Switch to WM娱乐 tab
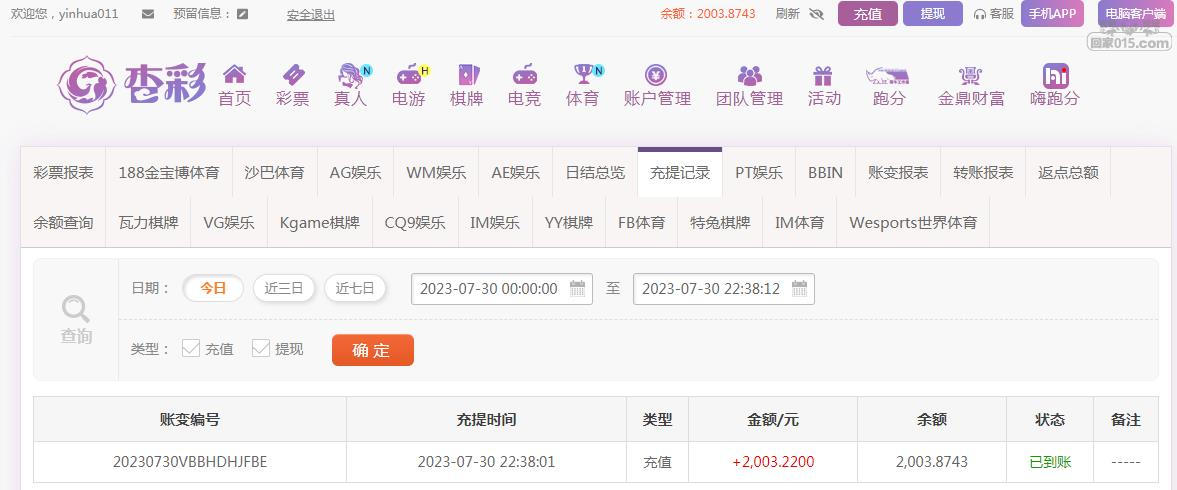Viewport: 1177px width, 490px height. point(436,173)
